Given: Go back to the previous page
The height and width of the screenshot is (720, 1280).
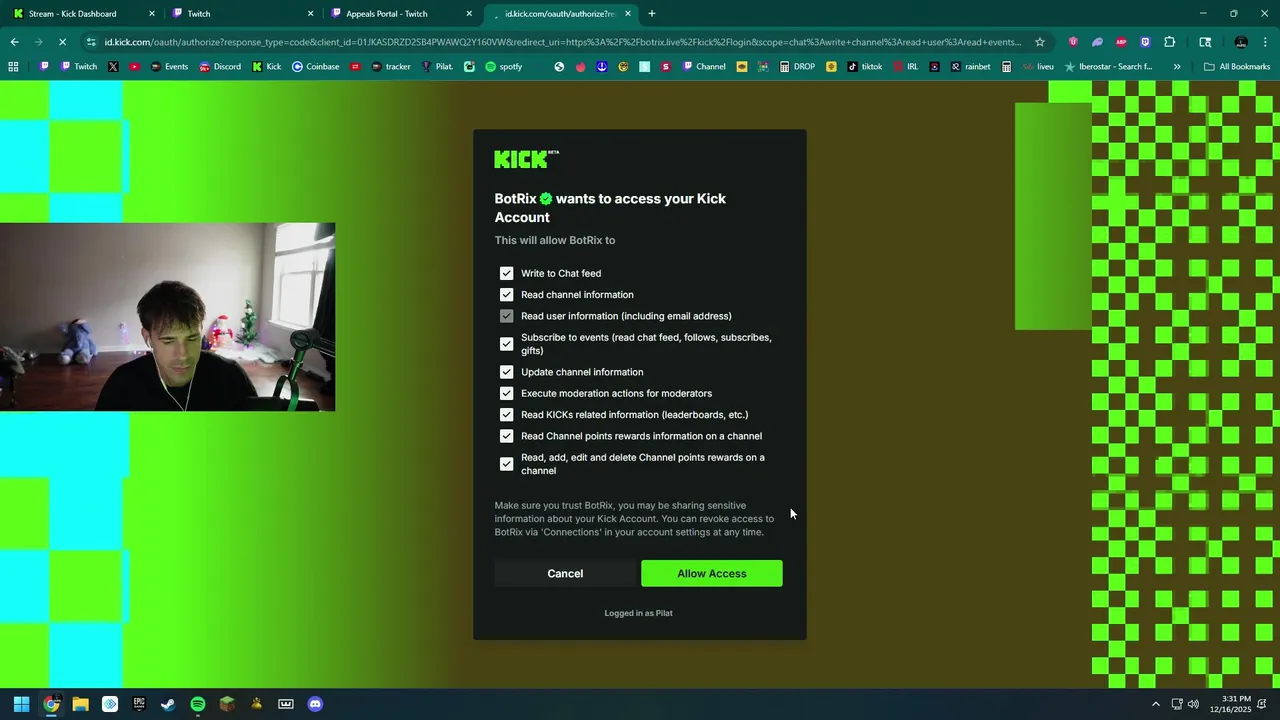Looking at the screenshot, I should click(15, 42).
